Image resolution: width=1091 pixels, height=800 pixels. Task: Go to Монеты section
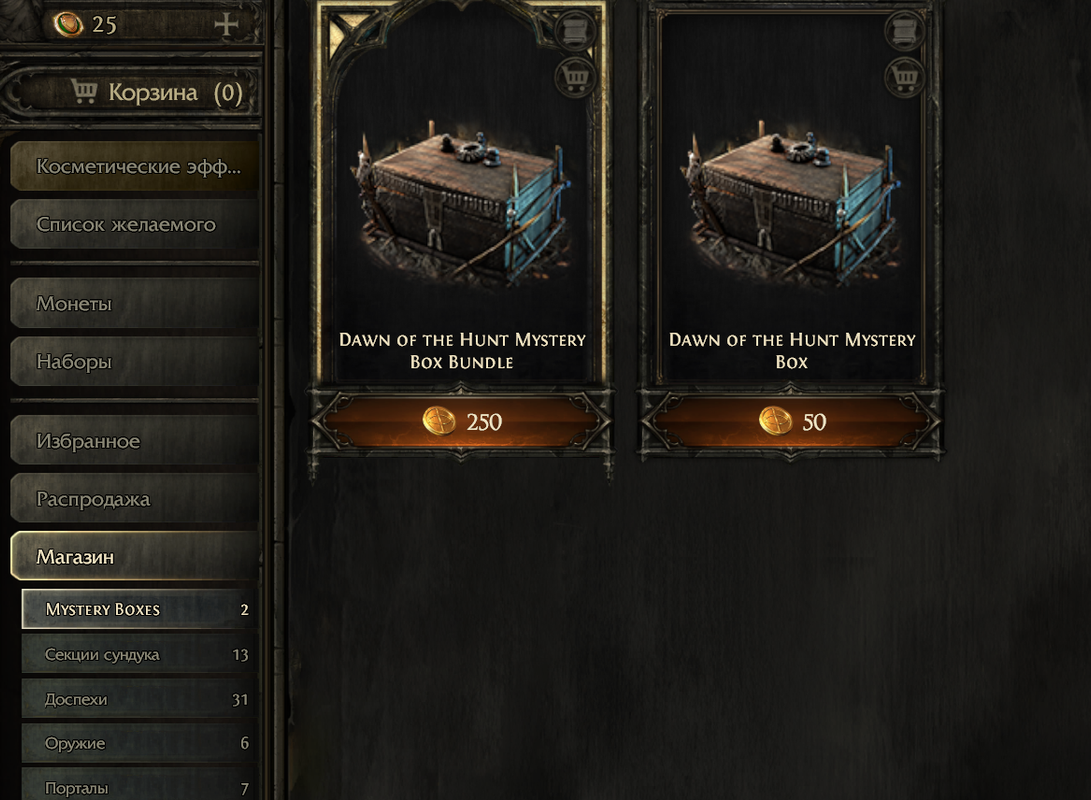coord(135,303)
